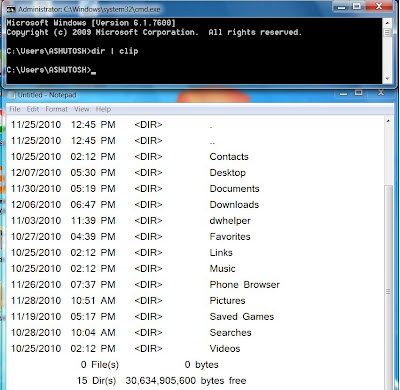This screenshot has height=390, width=400.
Task: Click the time 06:47 PM in the Downloads row
Action: point(93,205)
